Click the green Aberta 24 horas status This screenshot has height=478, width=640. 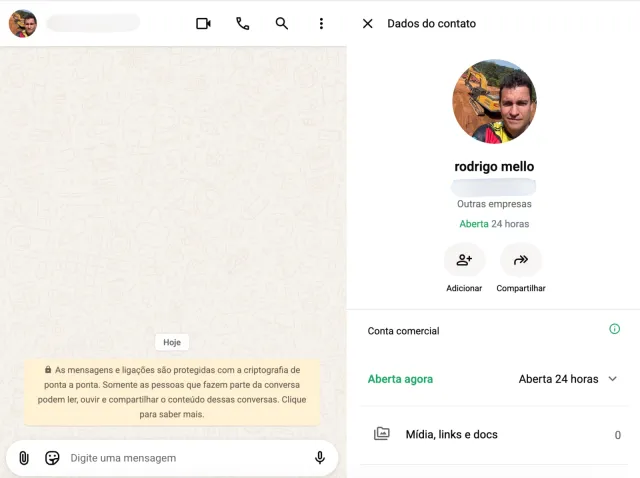click(494, 224)
